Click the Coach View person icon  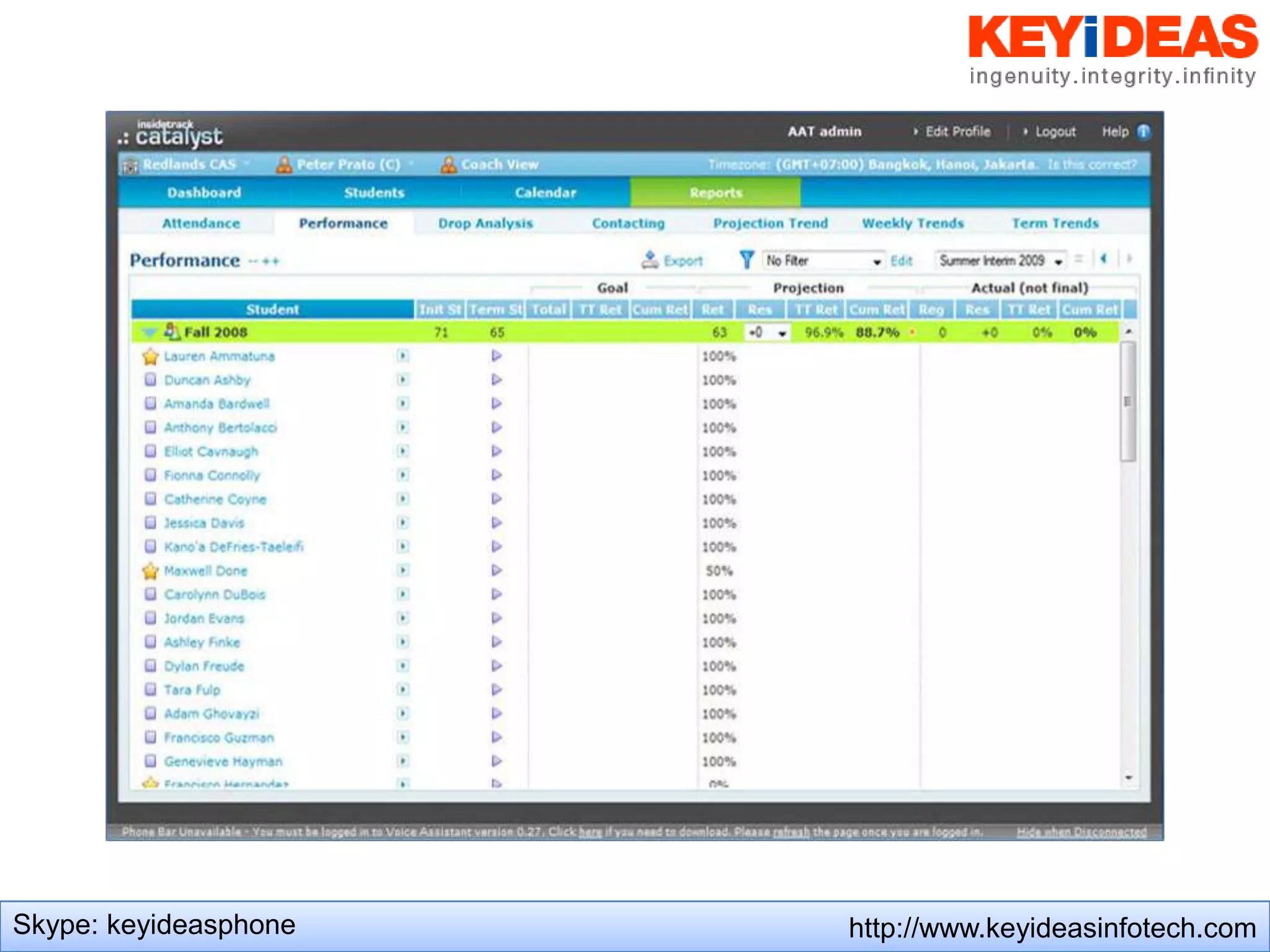click(x=448, y=164)
